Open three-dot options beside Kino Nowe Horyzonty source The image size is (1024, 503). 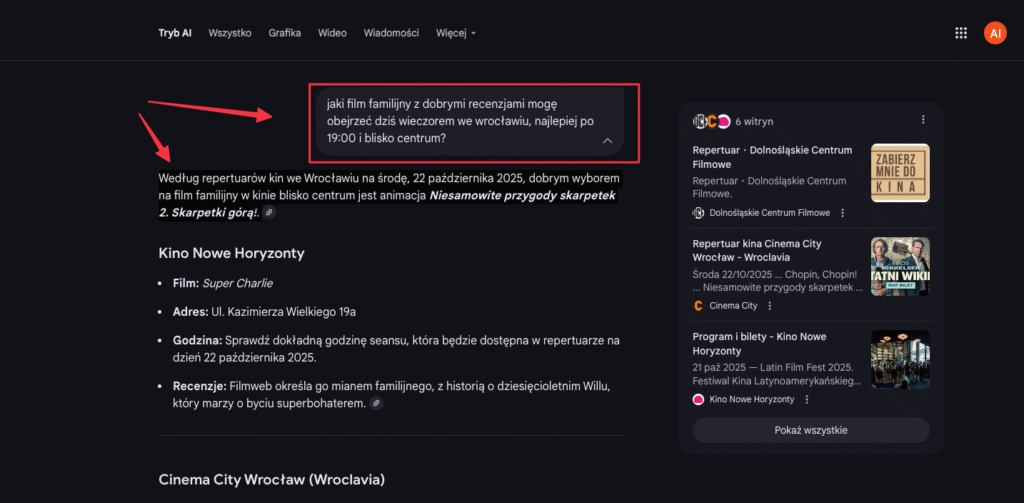[807, 399]
